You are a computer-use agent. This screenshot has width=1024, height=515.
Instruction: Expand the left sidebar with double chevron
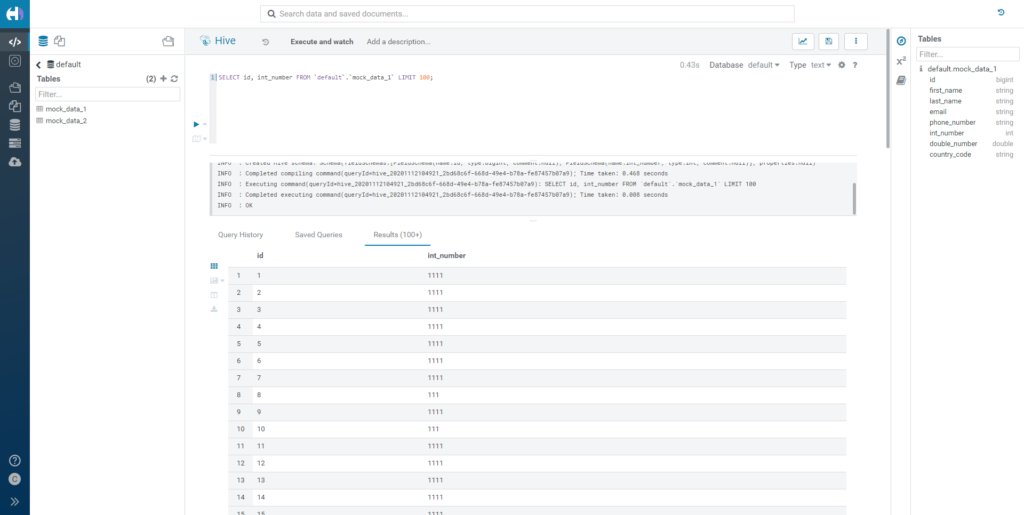[x=14, y=501]
